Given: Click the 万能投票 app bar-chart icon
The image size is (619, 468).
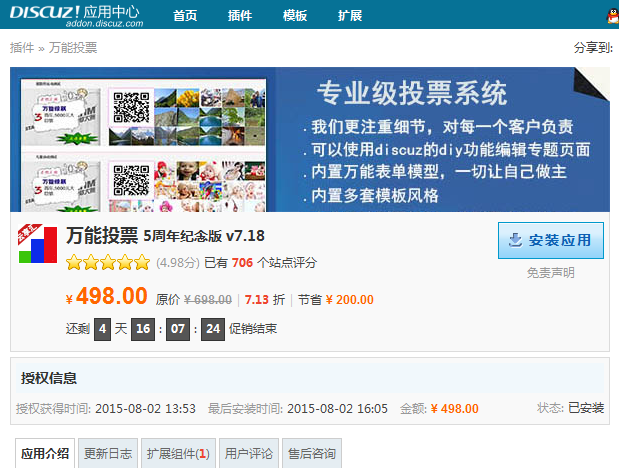Looking at the screenshot, I should 38,244.
